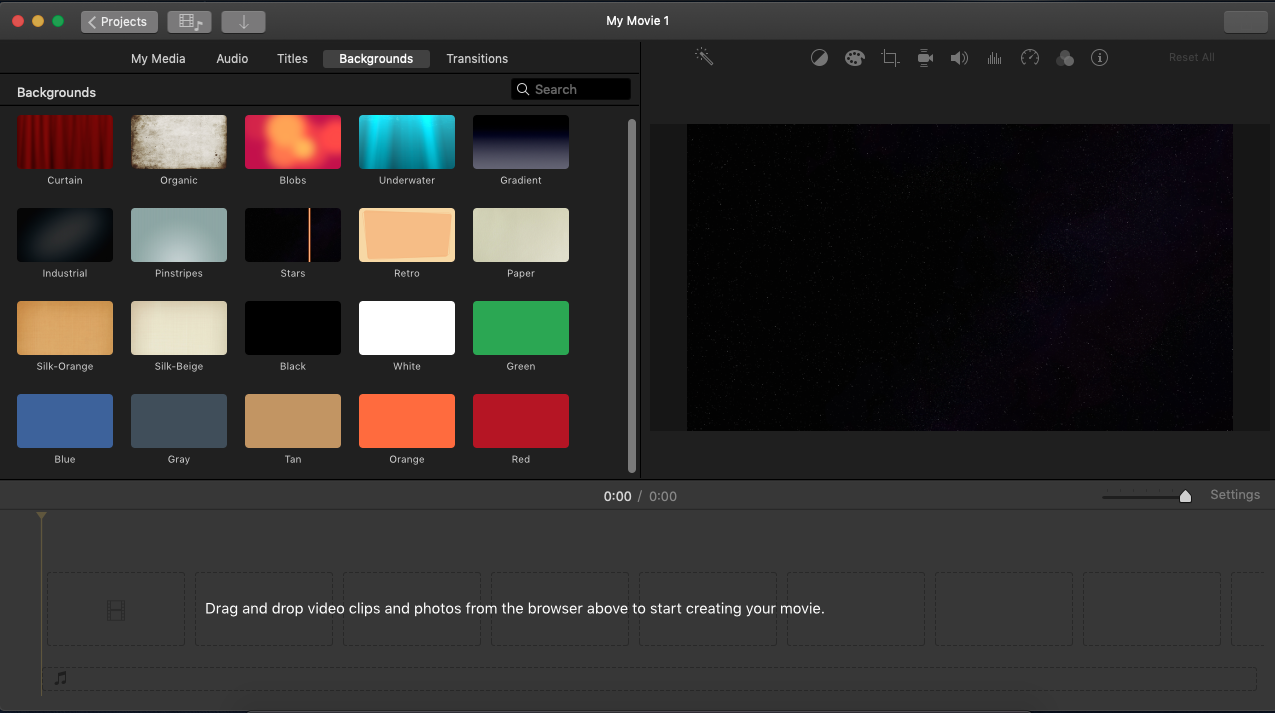This screenshot has height=713, width=1275.
Task: Switch to the Audio tab
Action: point(232,59)
